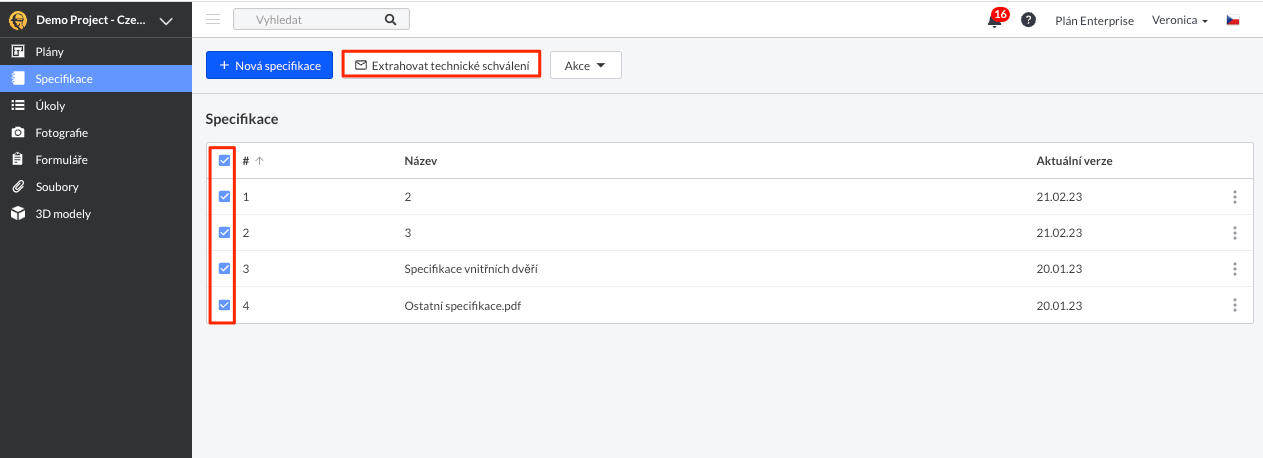Toggle the select-all checkbox in header
Screen dimensions: 1263x458
tap(224, 160)
